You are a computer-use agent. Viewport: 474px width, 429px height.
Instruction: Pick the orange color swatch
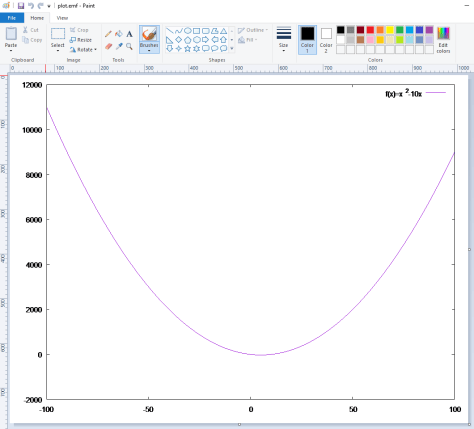pos(380,30)
